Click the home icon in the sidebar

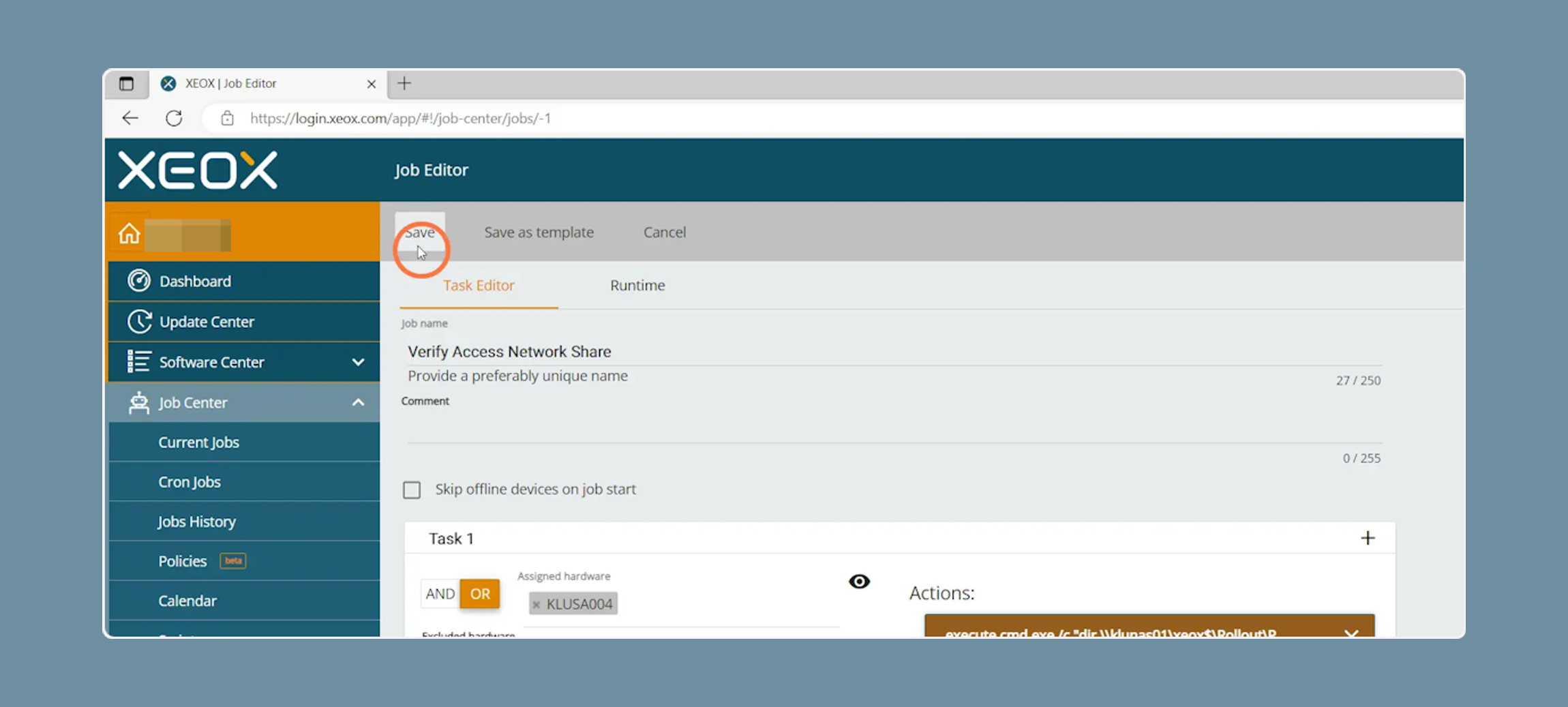pyautogui.click(x=129, y=233)
